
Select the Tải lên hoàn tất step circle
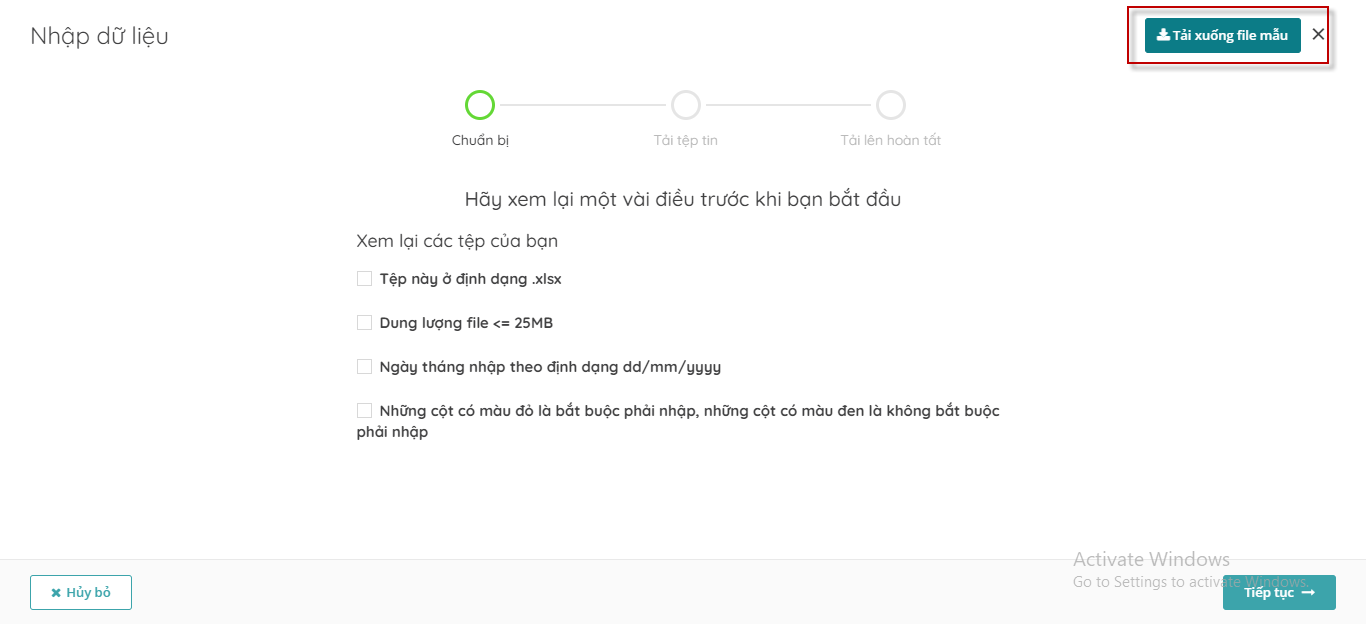pos(891,105)
